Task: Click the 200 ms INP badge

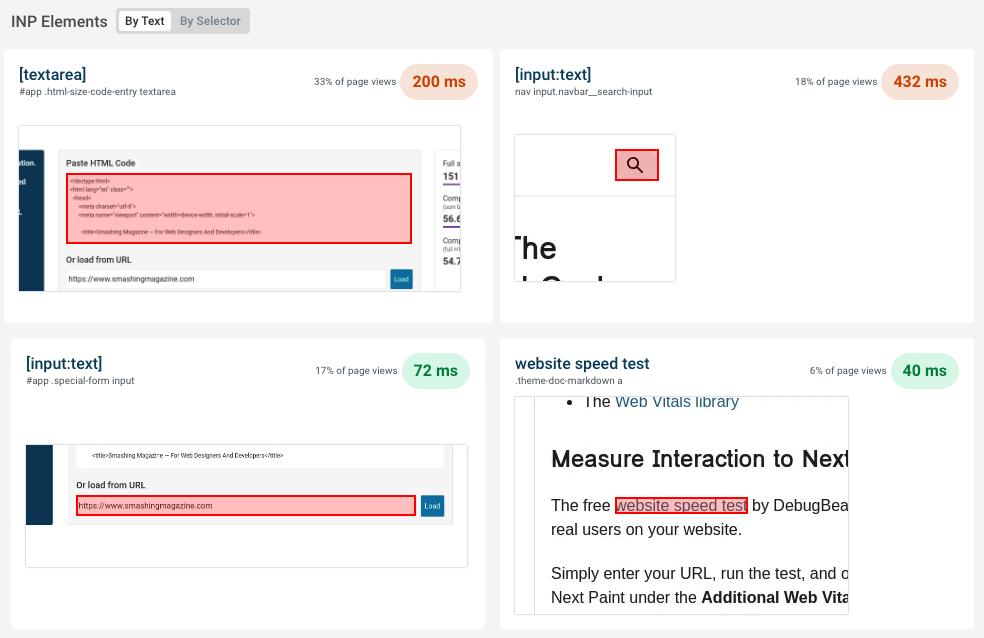Action: 439,82
